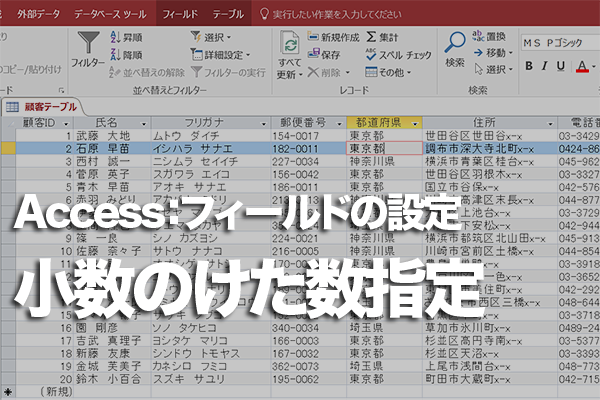Click postal code 156-0042
The width and height of the screenshot is (600, 400).
point(309,175)
